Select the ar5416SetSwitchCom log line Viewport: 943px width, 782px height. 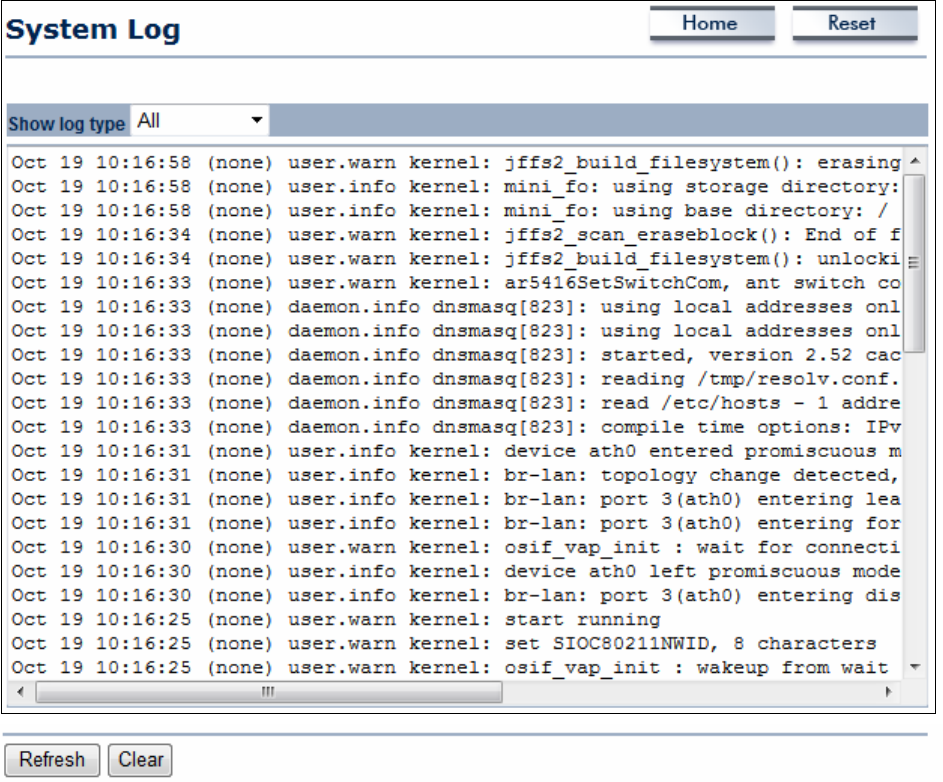[x=456, y=283]
